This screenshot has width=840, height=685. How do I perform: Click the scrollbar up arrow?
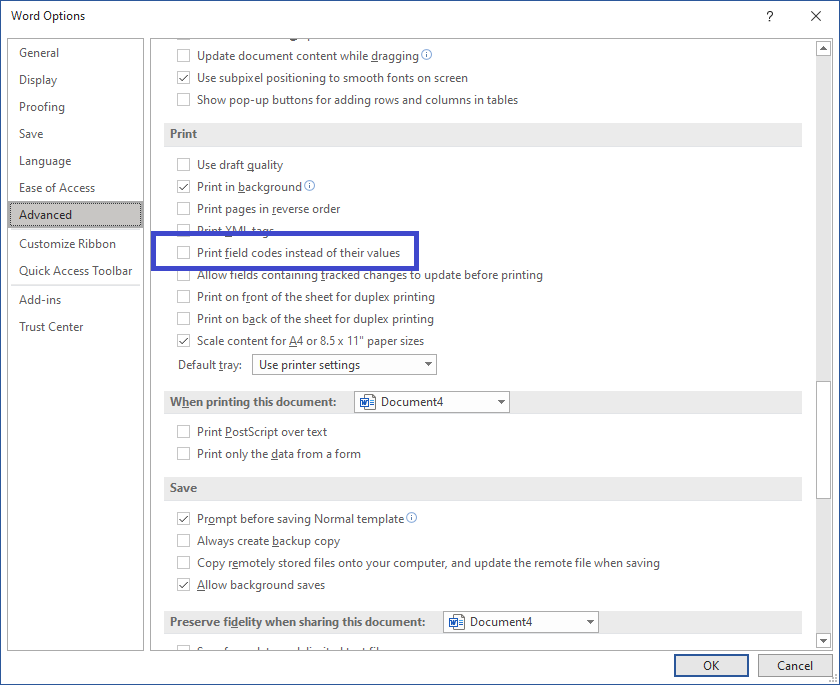pyautogui.click(x=823, y=49)
